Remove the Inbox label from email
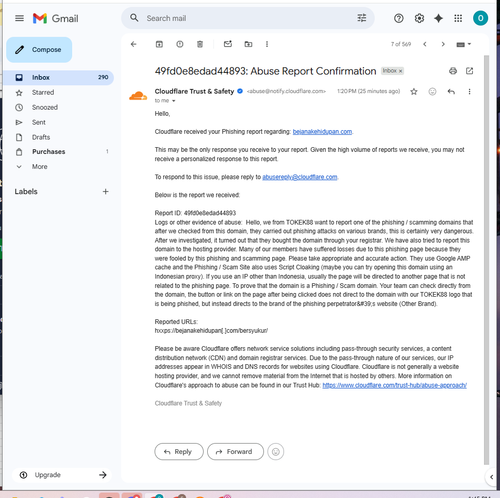The height and width of the screenshot is (498, 500). click(x=401, y=71)
